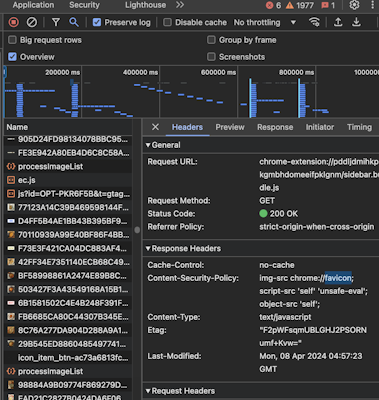
Task: Open the No throttling dropdown
Action: click(x=265, y=22)
